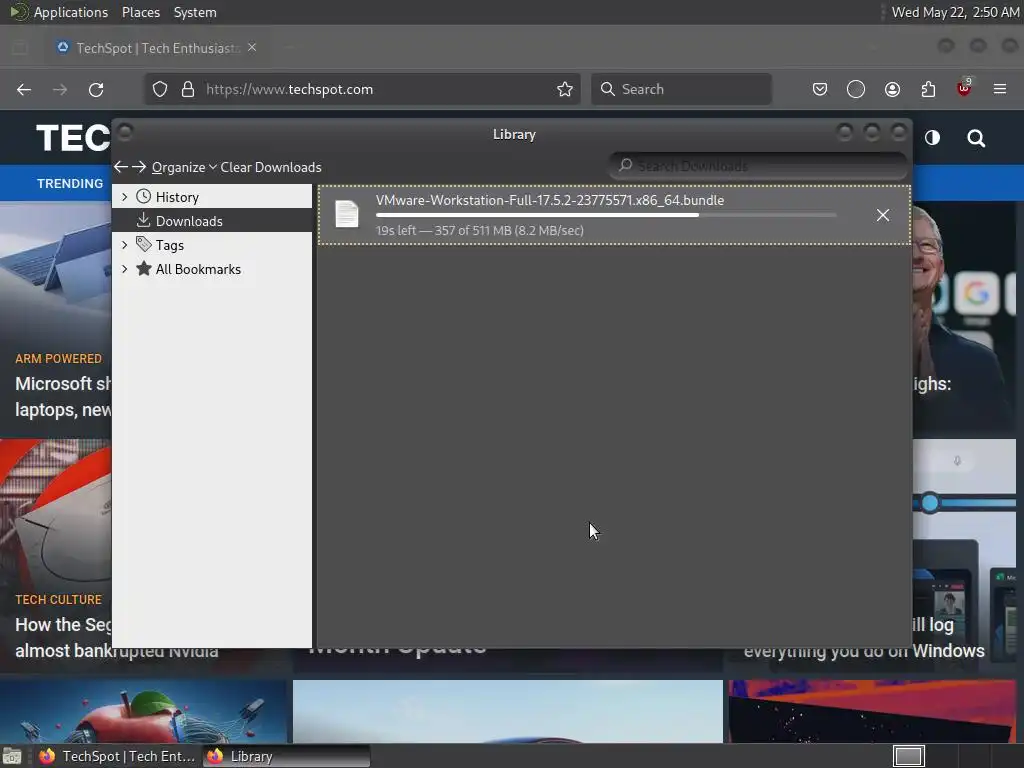Screen dimensions: 1024x768
Task: Reload the TechSpot page
Action: click(x=96, y=89)
